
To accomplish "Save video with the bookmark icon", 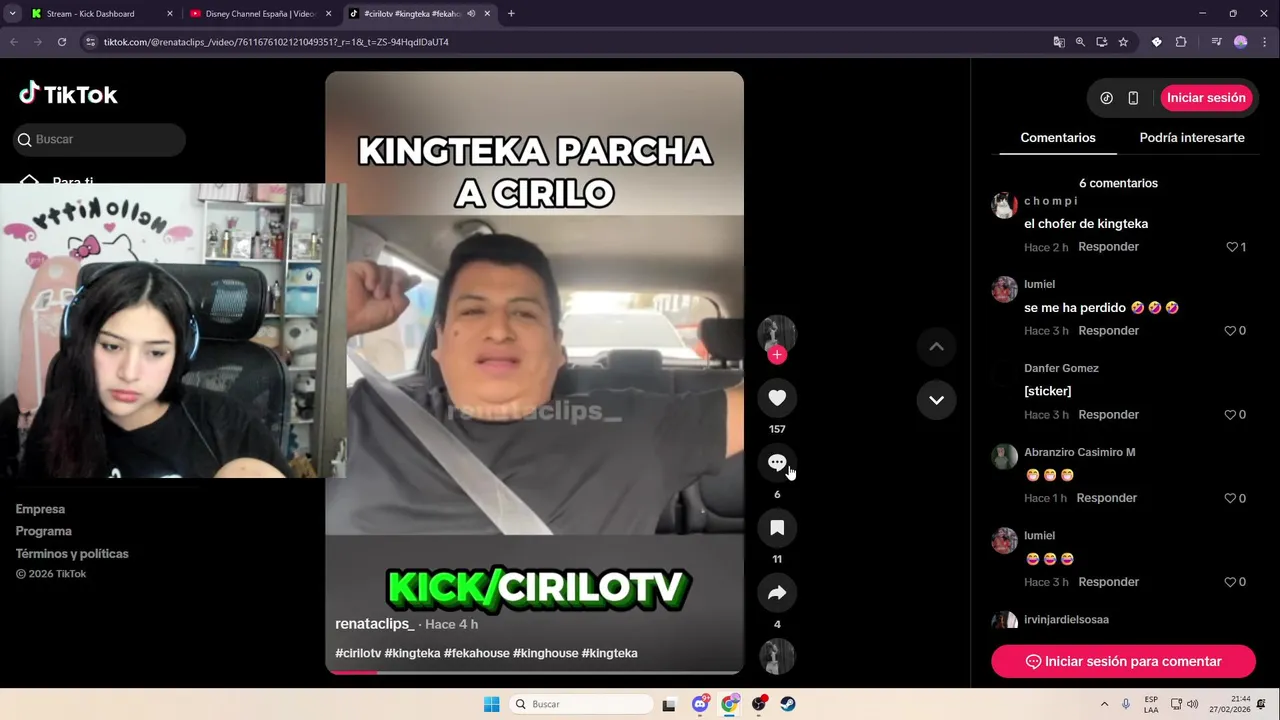I will point(777,528).
